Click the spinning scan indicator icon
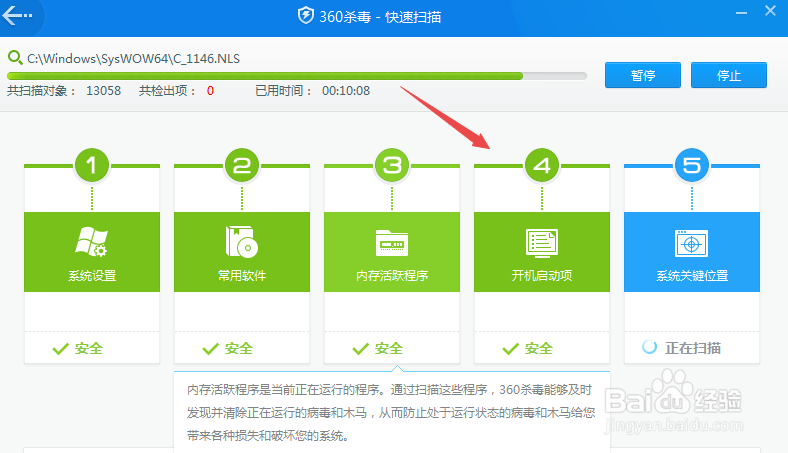Screen dimensions: 788x453 pos(649,347)
